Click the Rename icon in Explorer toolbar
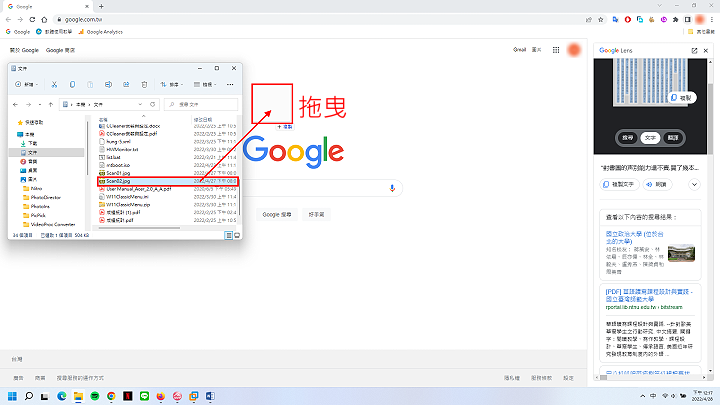 click(108, 84)
